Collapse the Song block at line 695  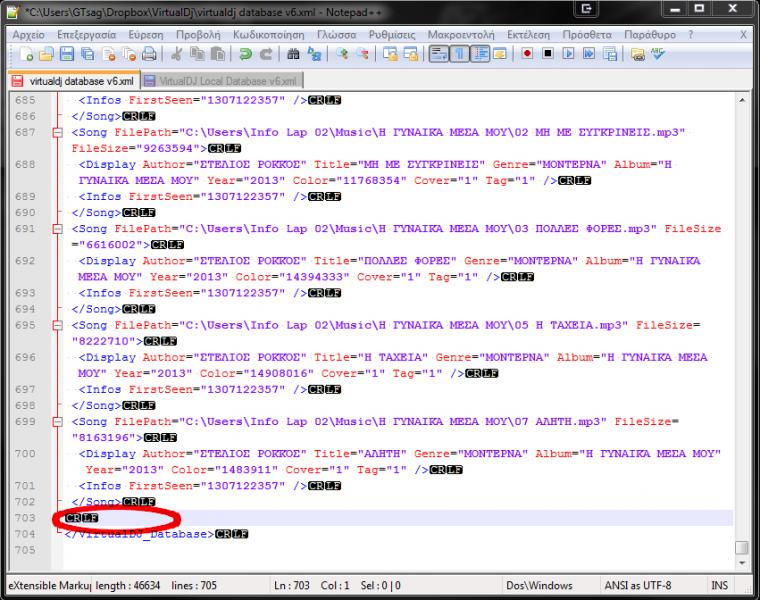coord(57,325)
